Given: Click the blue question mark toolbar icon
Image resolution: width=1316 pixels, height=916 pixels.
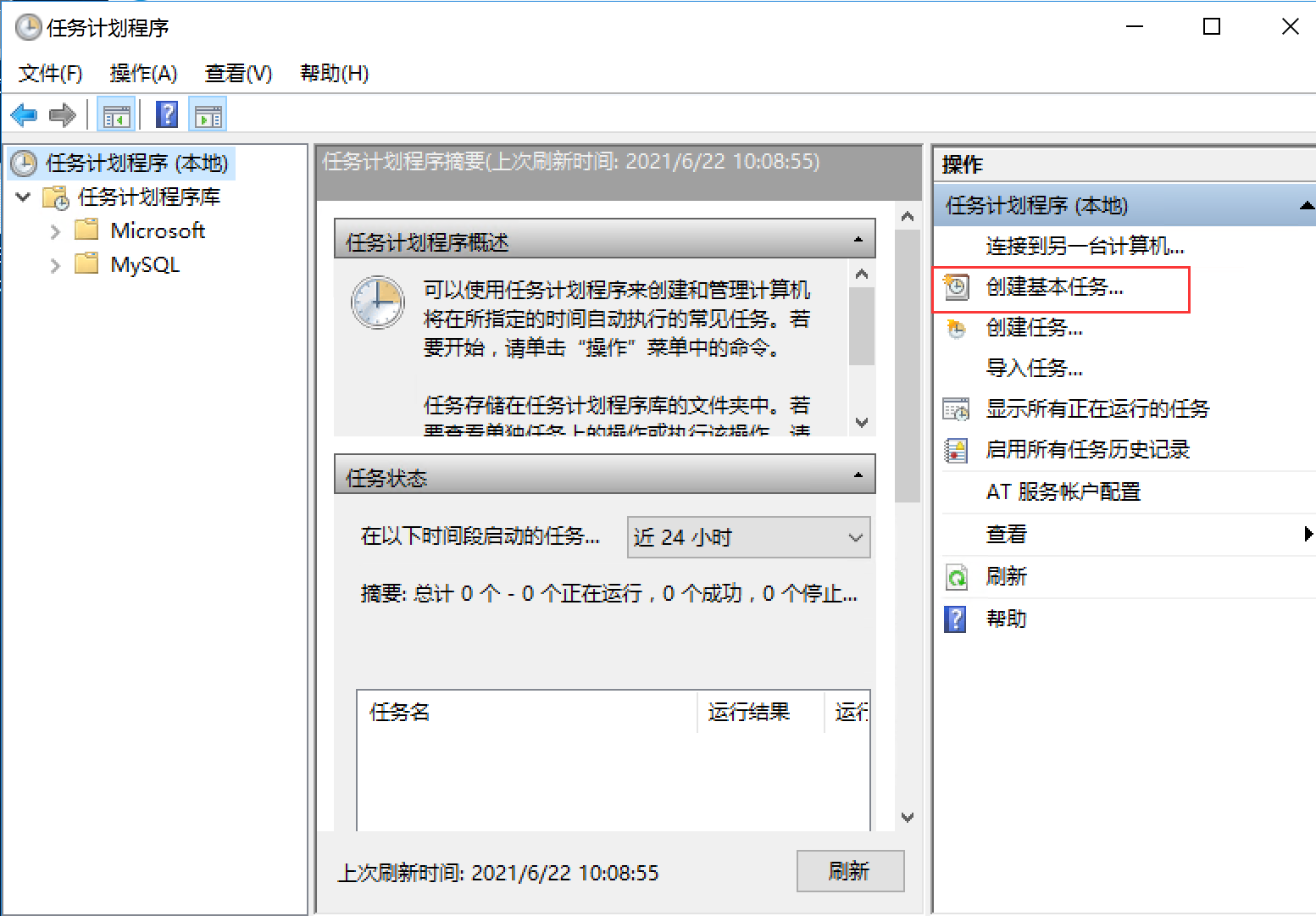Looking at the screenshot, I should tap(168, 114).
